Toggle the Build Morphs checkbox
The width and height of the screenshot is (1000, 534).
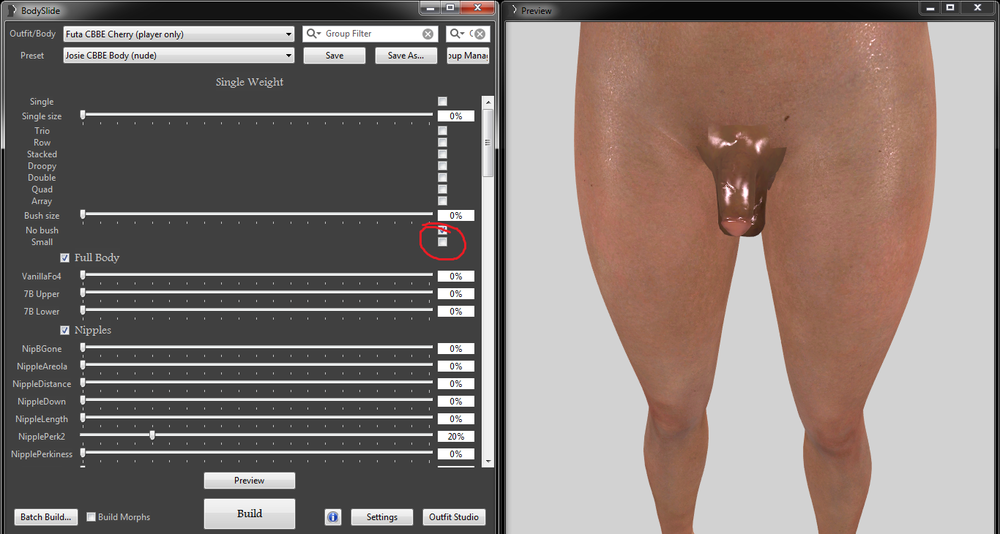pos(91,517)
